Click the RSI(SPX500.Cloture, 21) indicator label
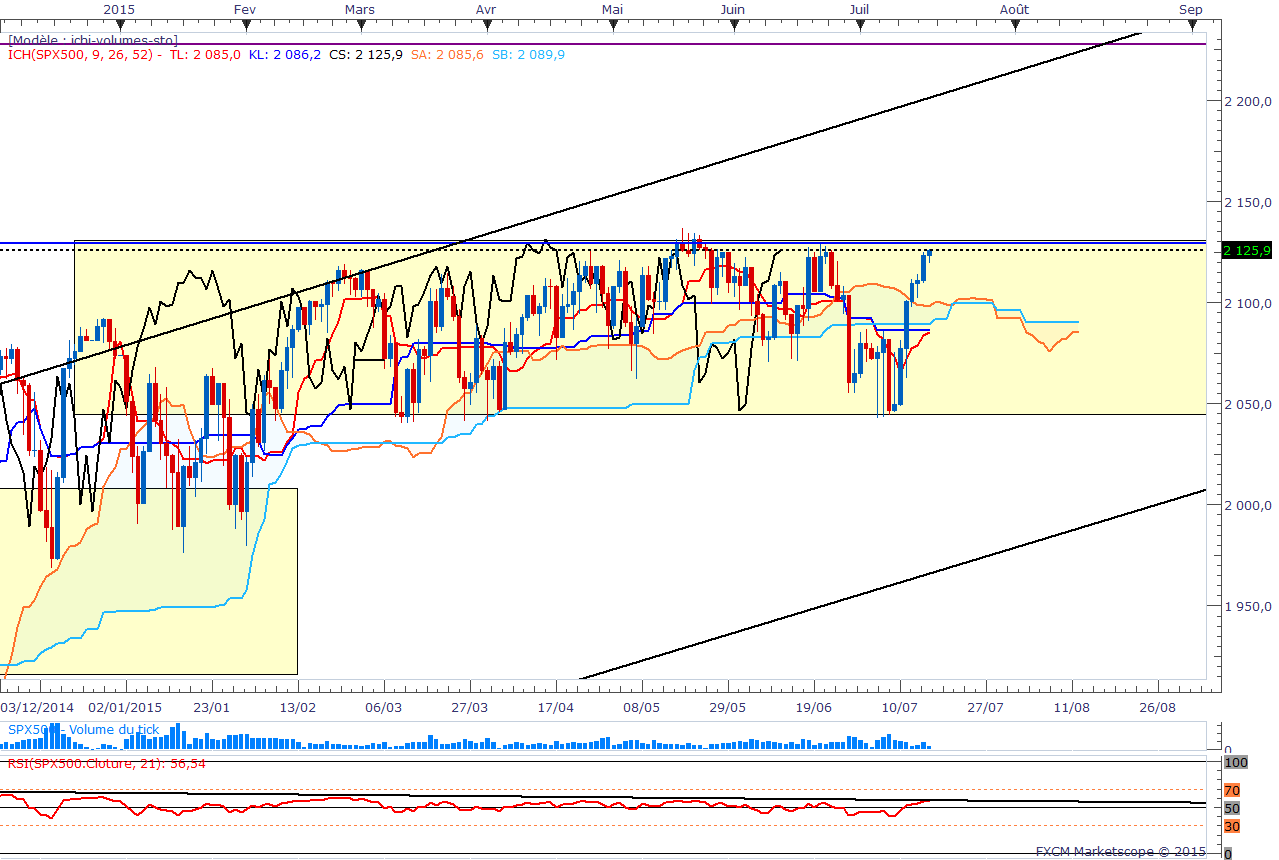 [107, 763]
